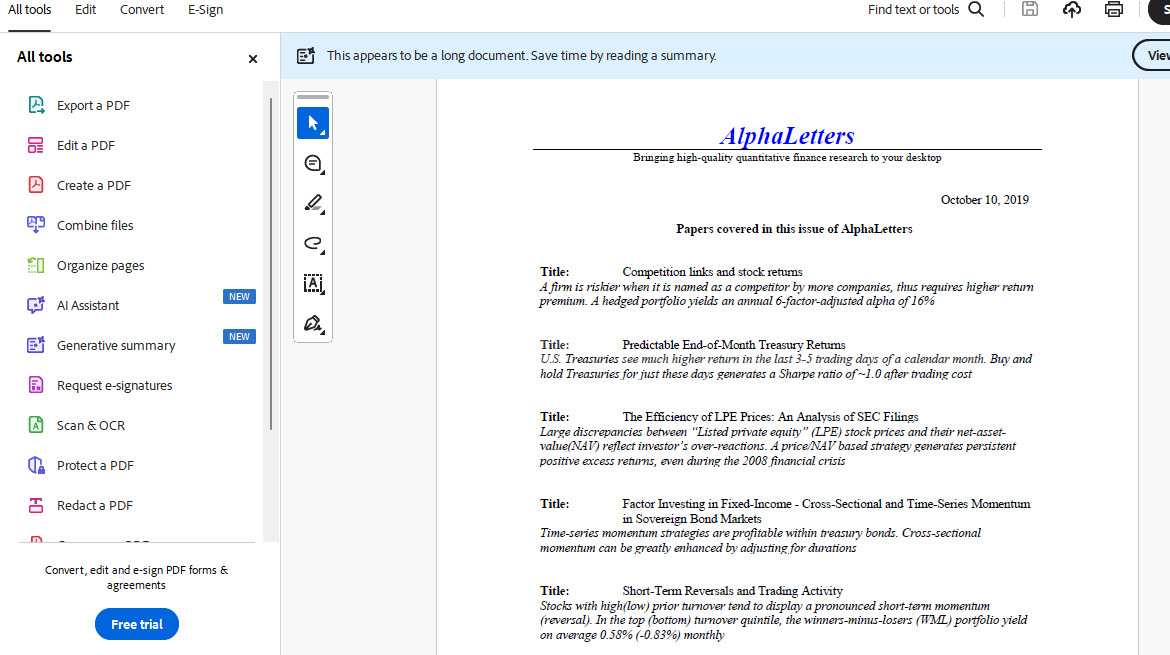Click the summary banner icon
The height and width of the screenshot is (655, 1170).
click(306, 56)
